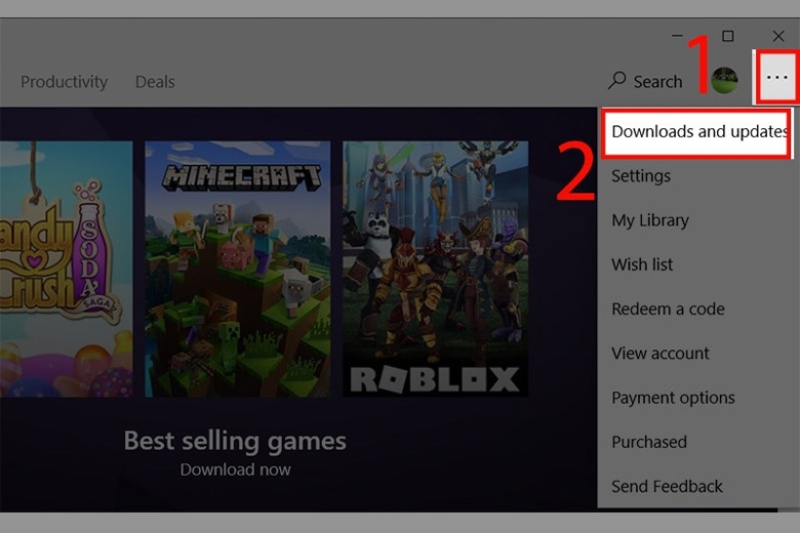Open the Minecraft game tile

[237, 269]
